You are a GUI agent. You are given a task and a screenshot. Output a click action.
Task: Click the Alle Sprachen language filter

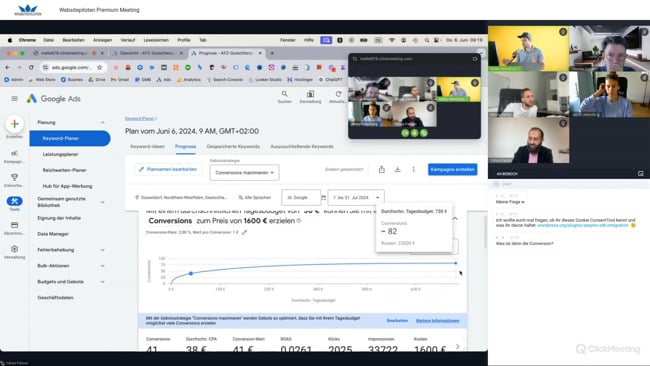[255, 198]
